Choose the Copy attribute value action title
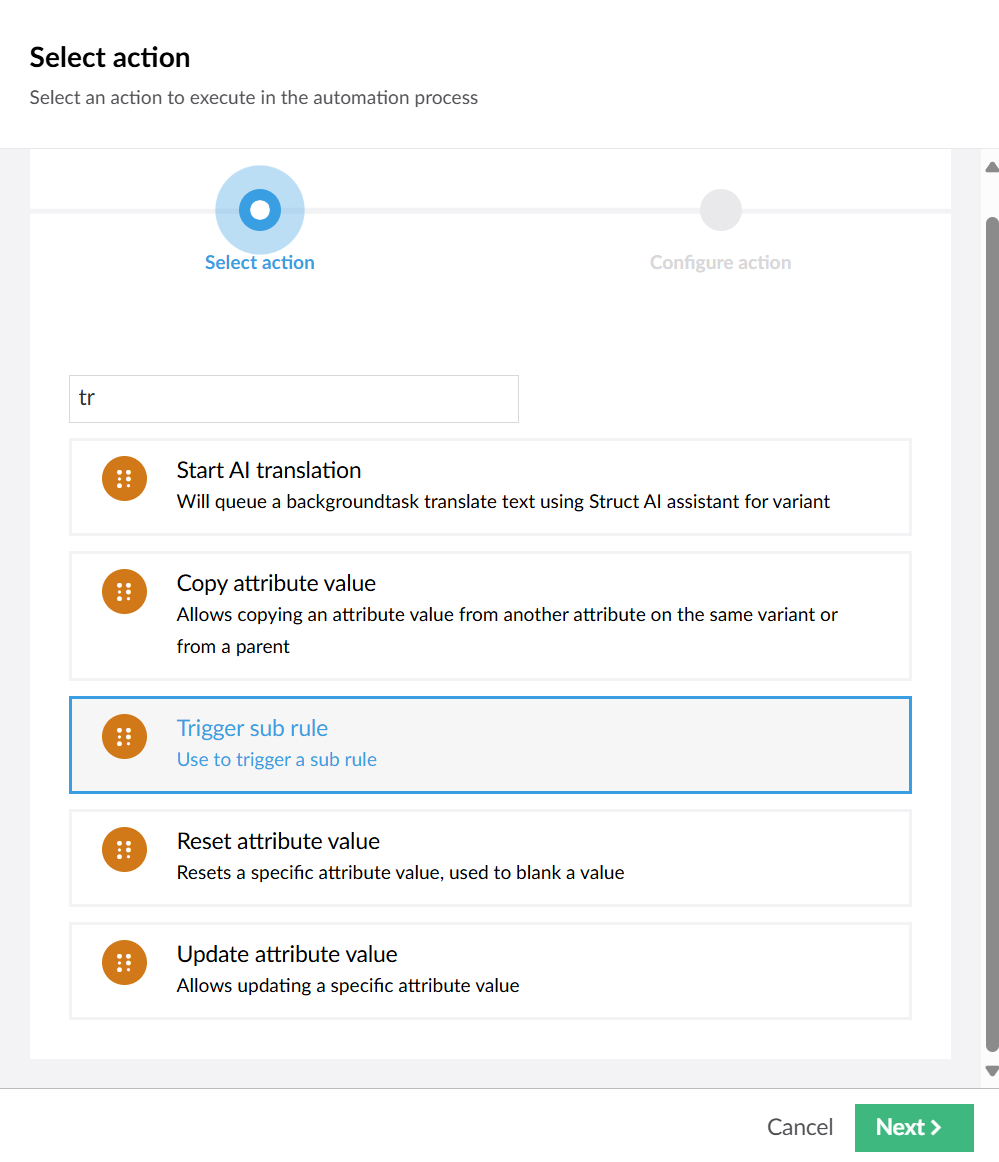Screen dimensions: 999x1162 pos(276,583)
